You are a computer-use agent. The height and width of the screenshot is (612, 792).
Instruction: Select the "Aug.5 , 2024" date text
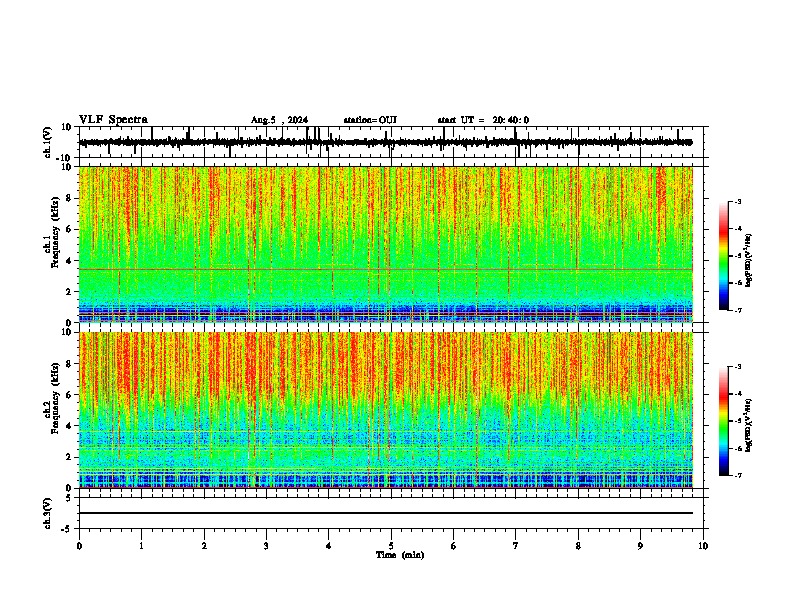click(279, 120)
